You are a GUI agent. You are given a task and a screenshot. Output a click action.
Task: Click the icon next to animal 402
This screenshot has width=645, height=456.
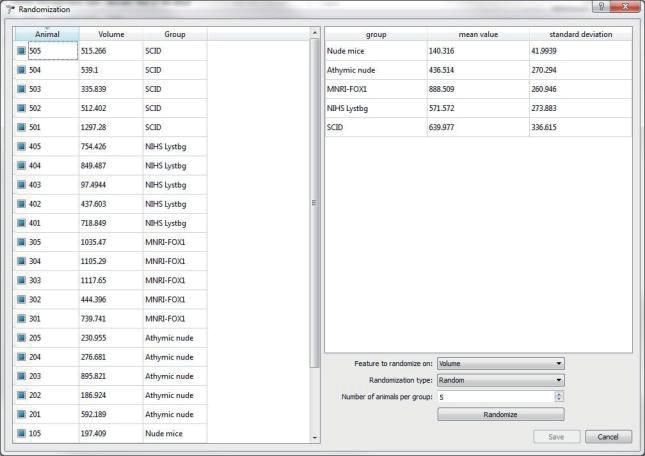click(x=21, y=204)
